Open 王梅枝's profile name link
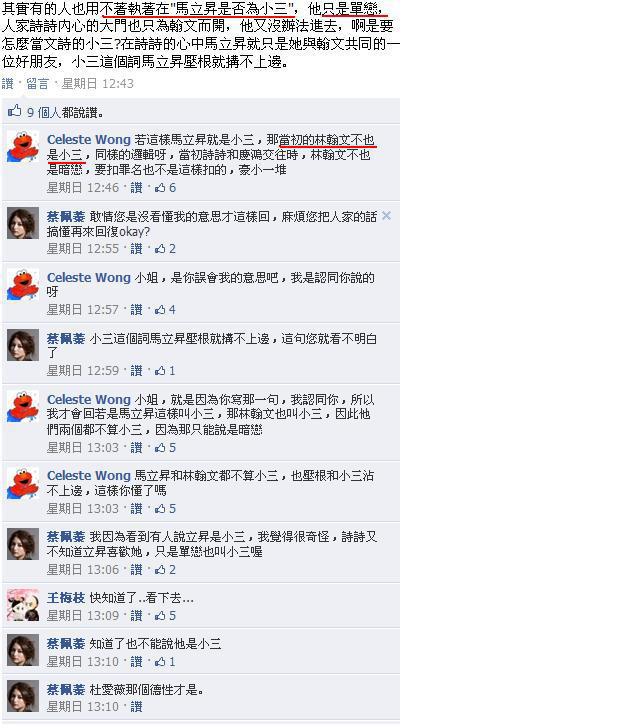The image size is (640, 728). 66,598
